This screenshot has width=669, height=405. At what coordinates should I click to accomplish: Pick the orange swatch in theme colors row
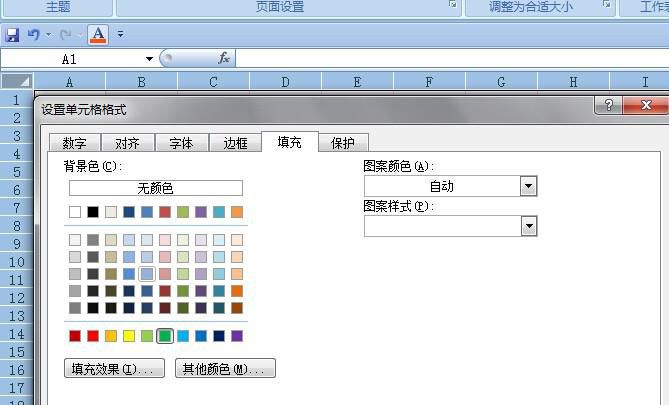coord(237,212)
